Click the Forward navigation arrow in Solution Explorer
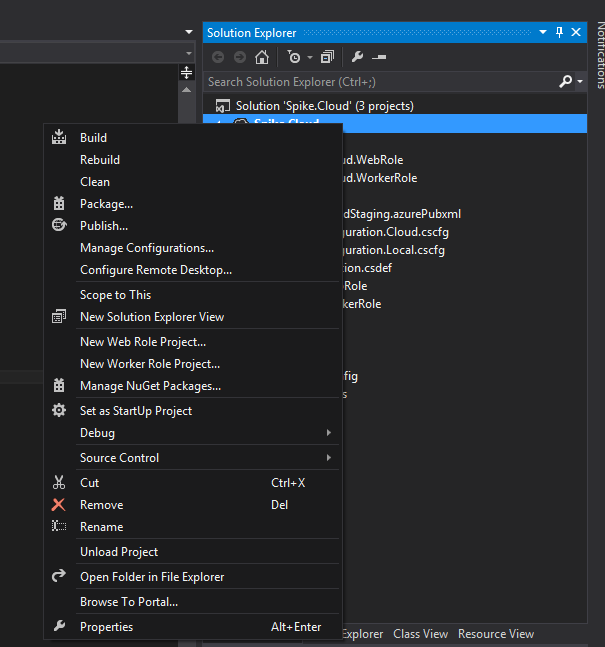 [x=240, y=57]
